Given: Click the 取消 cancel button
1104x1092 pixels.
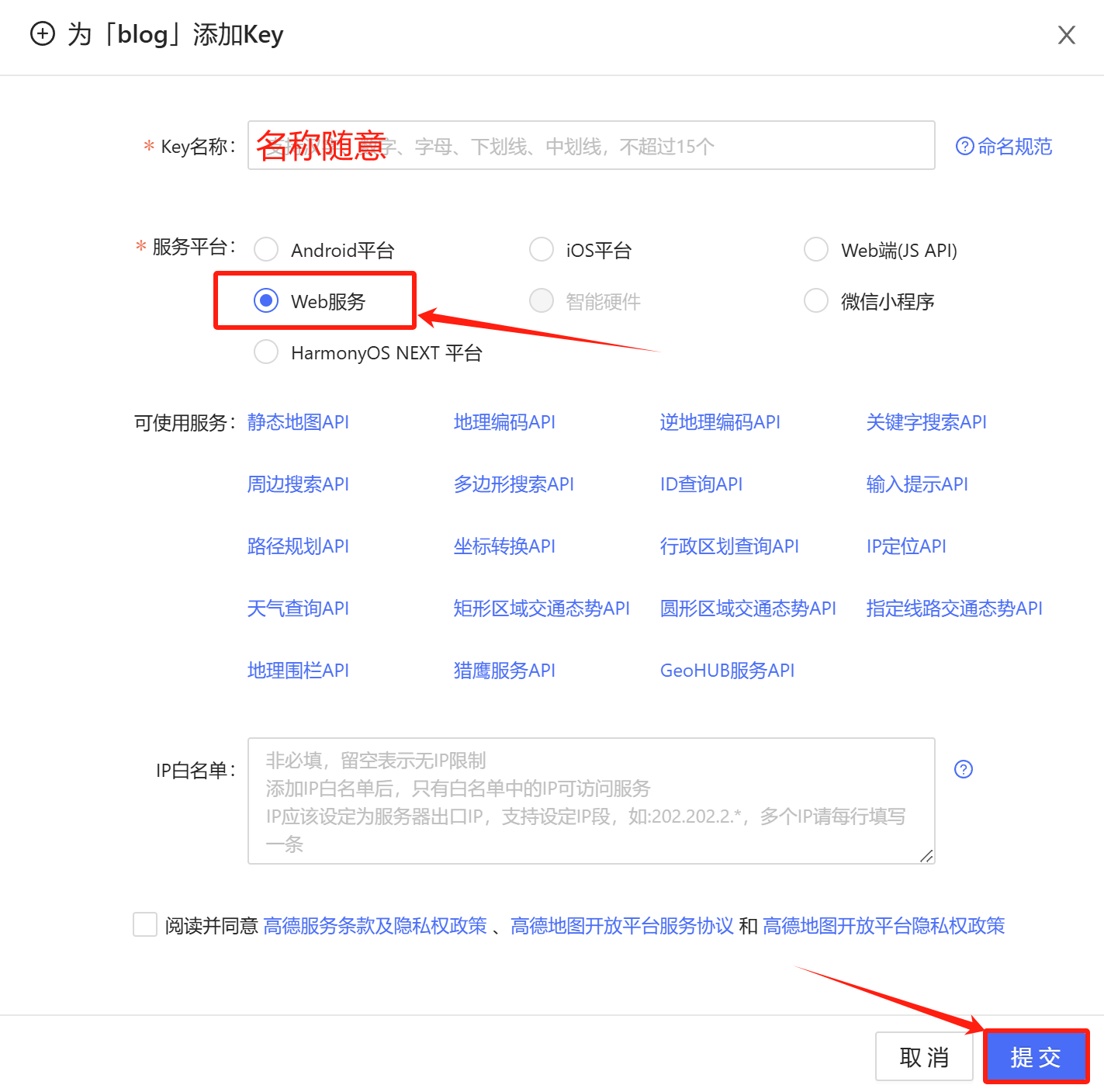Looking at the screenshot, I should pos(924,1056).
